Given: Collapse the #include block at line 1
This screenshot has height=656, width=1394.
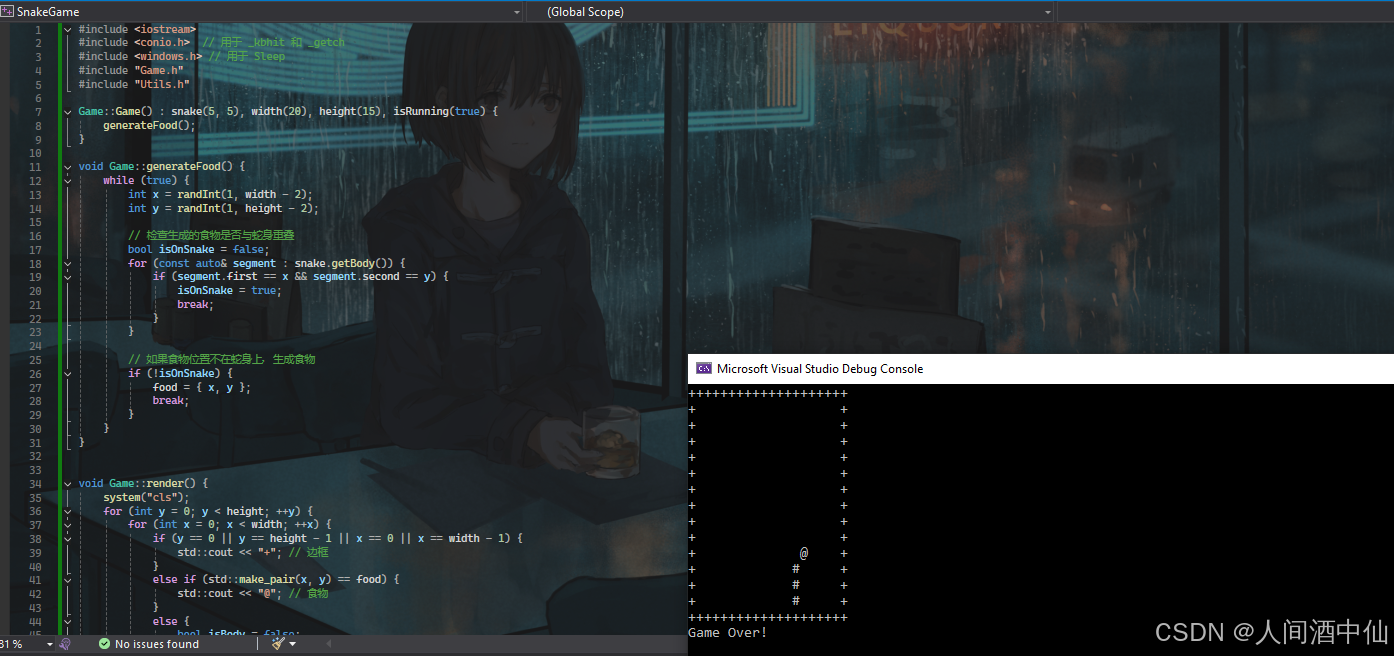Looking at the screenshot, I should [67, 29].
